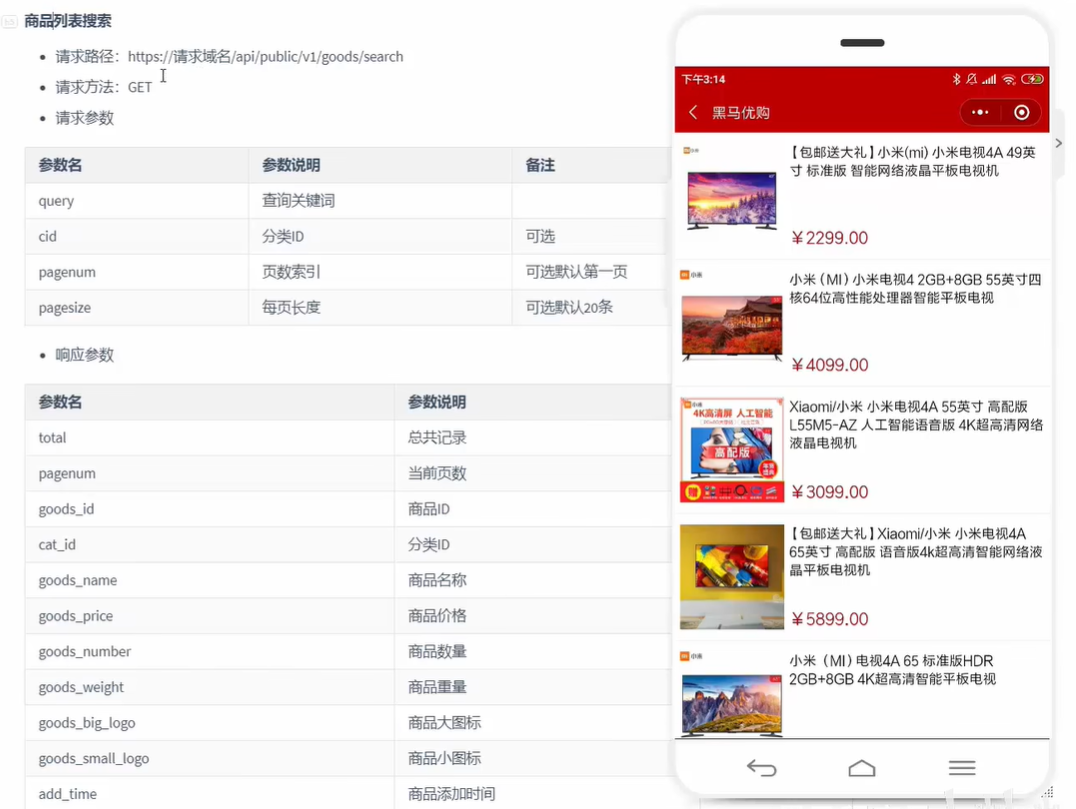Click the cat_id response parameter cell
Screen dimensions: 1076x809
[209, 545]
